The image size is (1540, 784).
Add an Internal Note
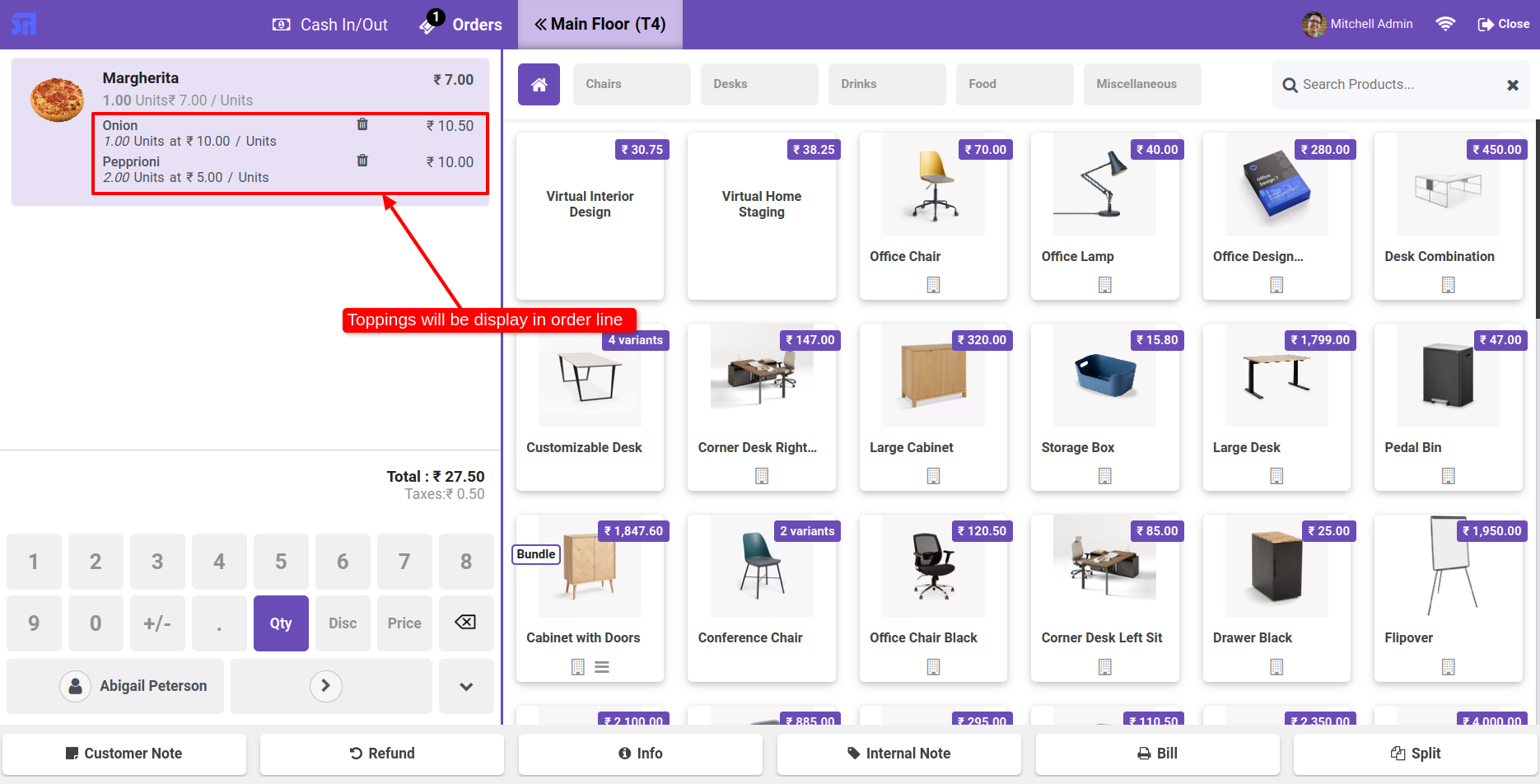coord(899,754)
